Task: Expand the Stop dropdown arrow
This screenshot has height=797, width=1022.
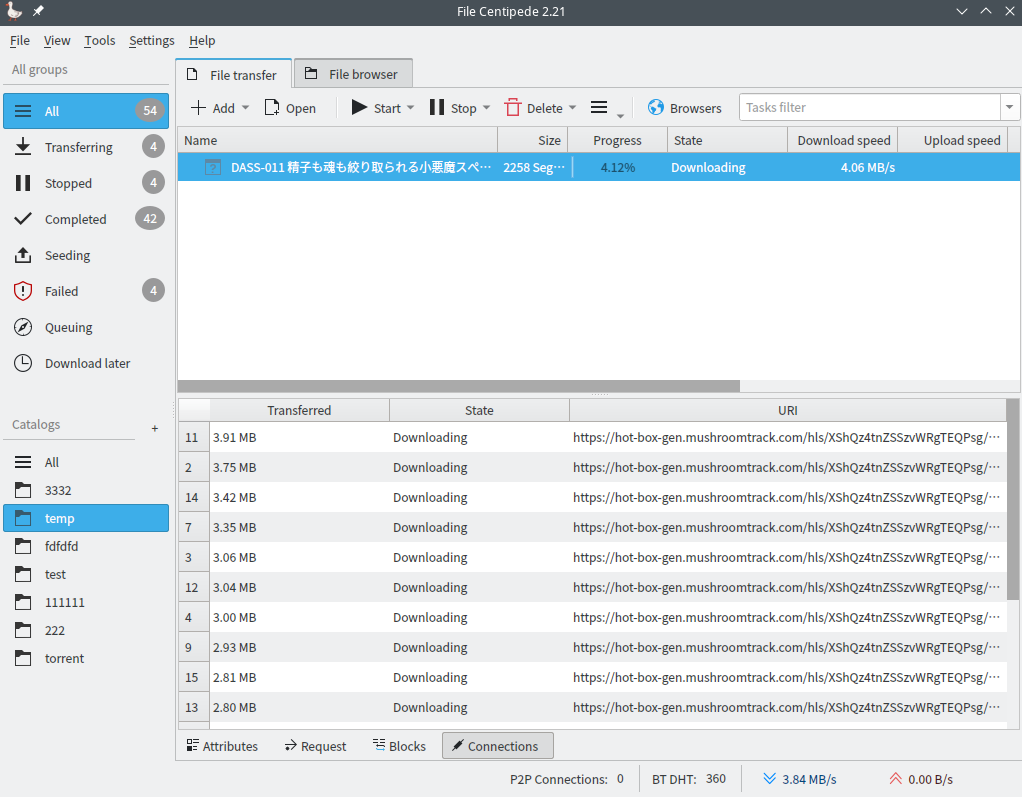Action: 486,108
